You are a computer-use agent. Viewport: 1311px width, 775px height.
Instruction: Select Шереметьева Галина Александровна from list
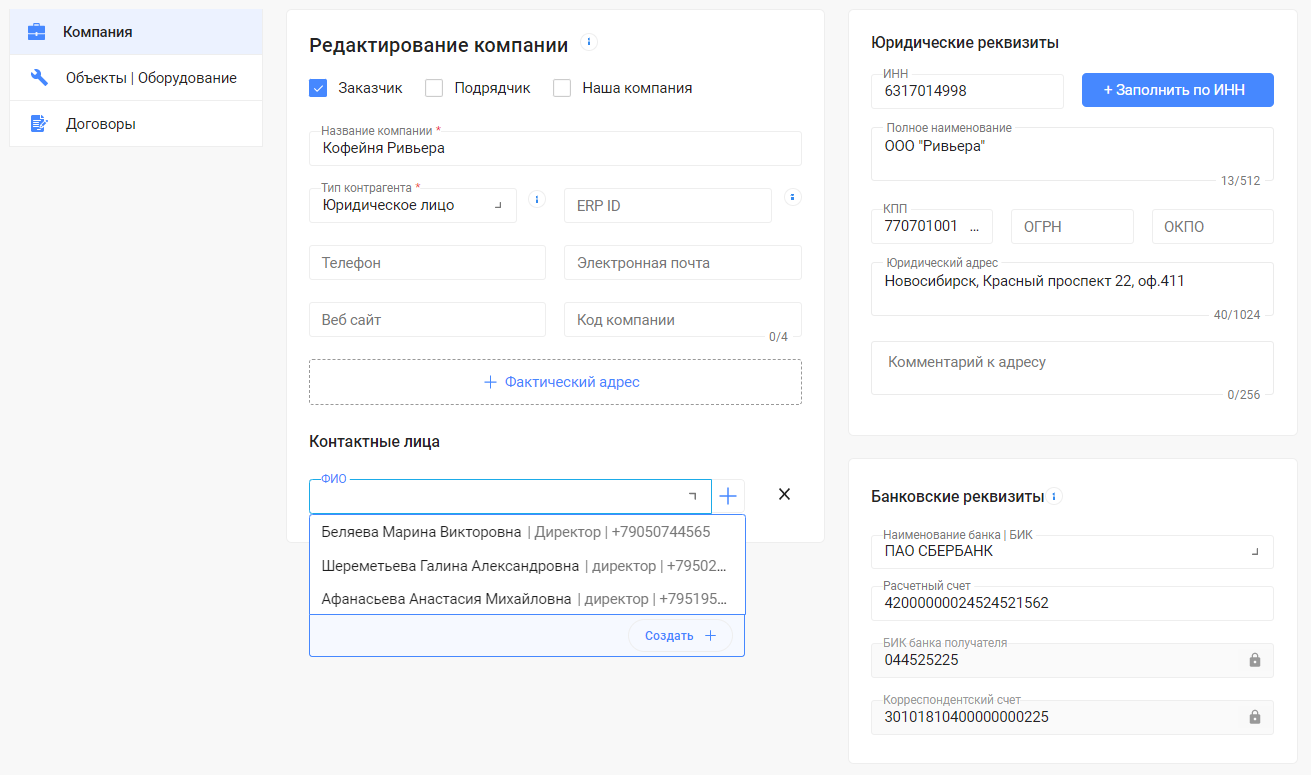tap(527, 566)
